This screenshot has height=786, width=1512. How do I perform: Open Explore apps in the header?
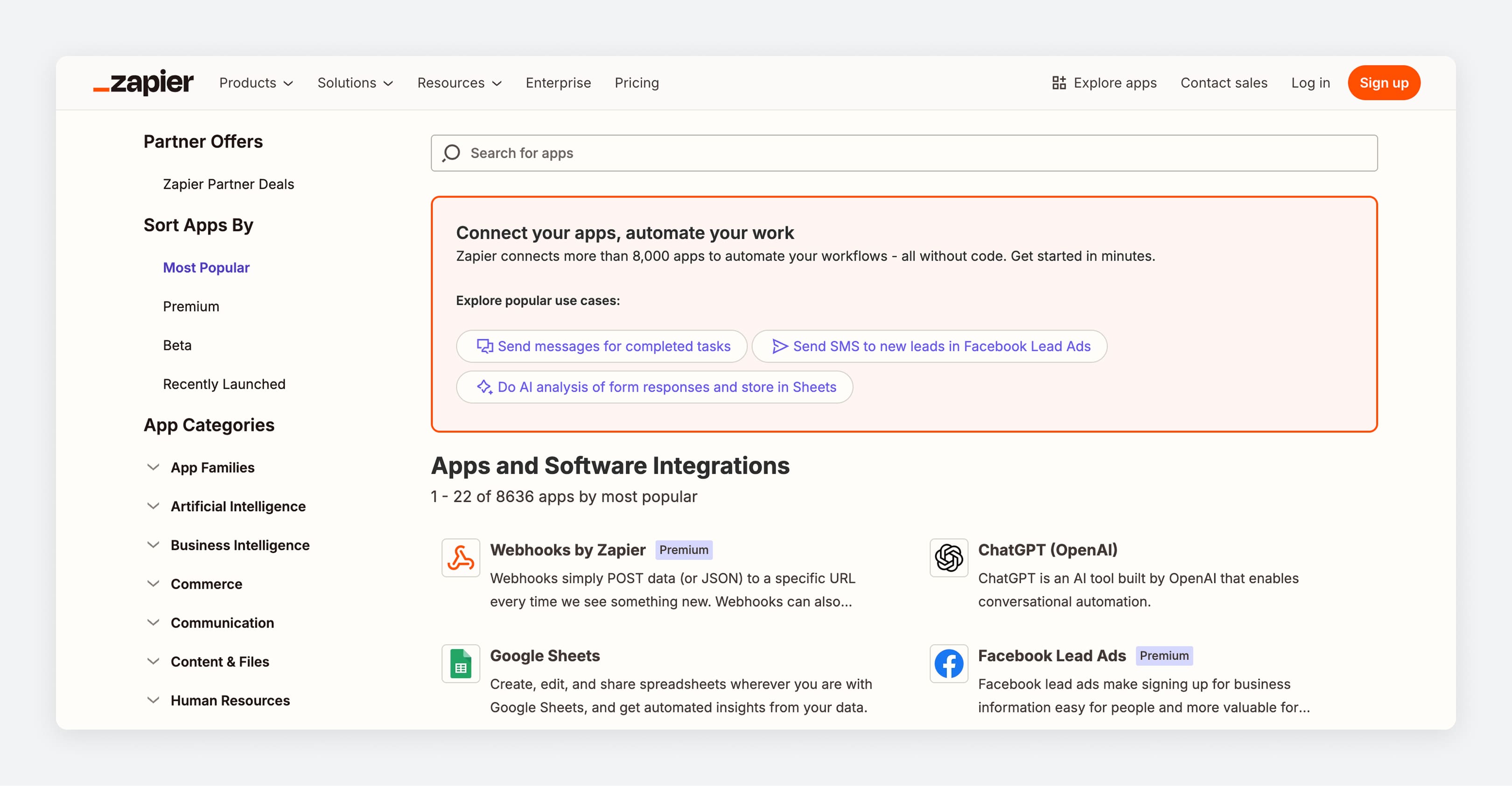[x=1104, y=83]
